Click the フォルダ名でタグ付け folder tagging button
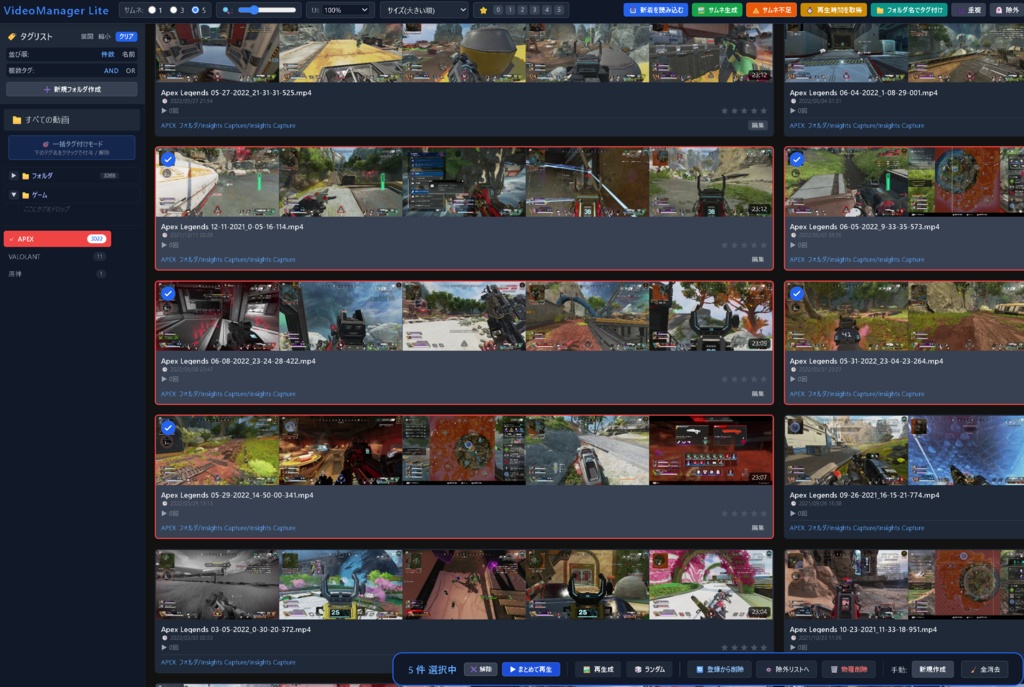Viewport: 1024px width, 687px height. (x=909, y=10)
